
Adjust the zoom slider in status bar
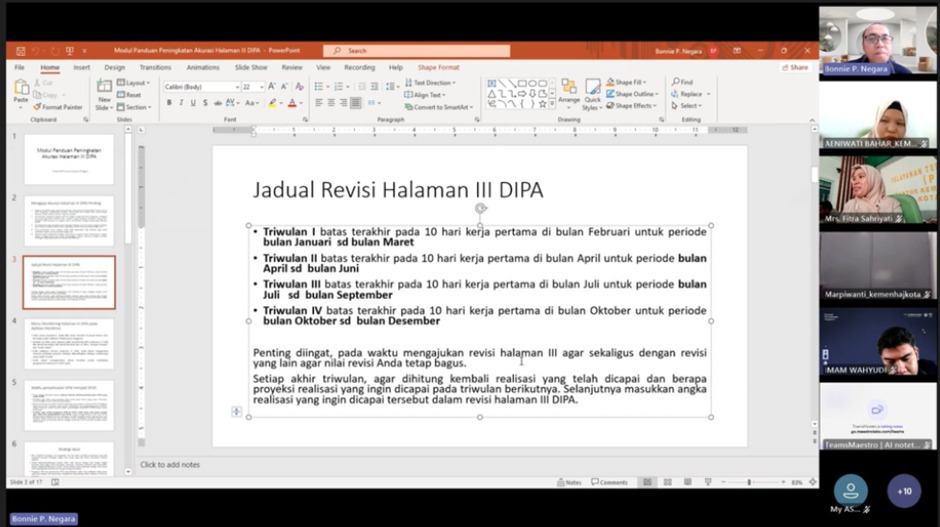coord(749,482)
